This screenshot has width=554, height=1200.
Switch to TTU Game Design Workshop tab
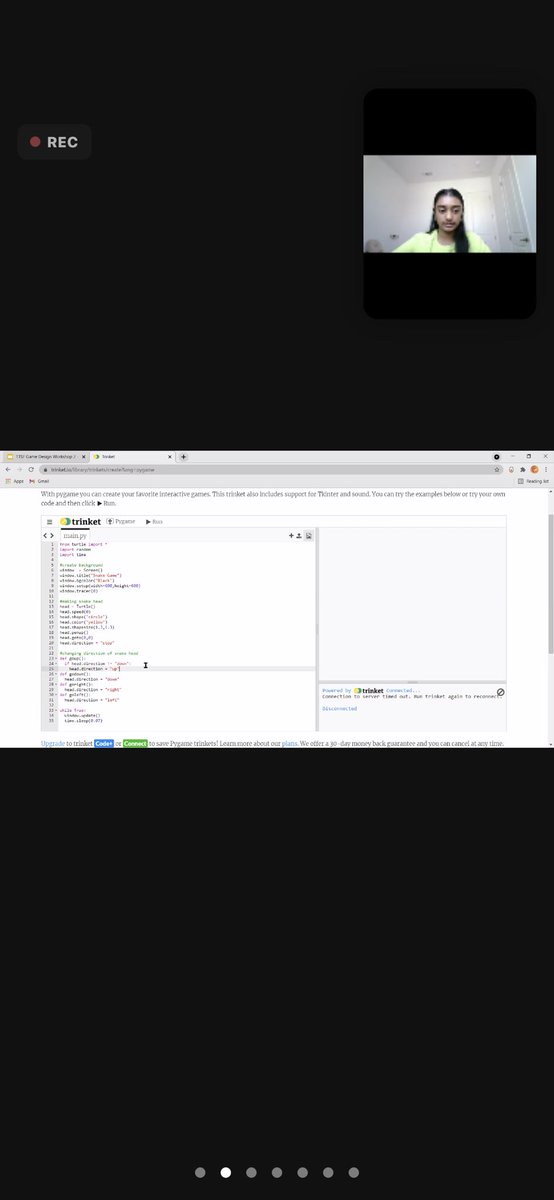click(45, 456)
